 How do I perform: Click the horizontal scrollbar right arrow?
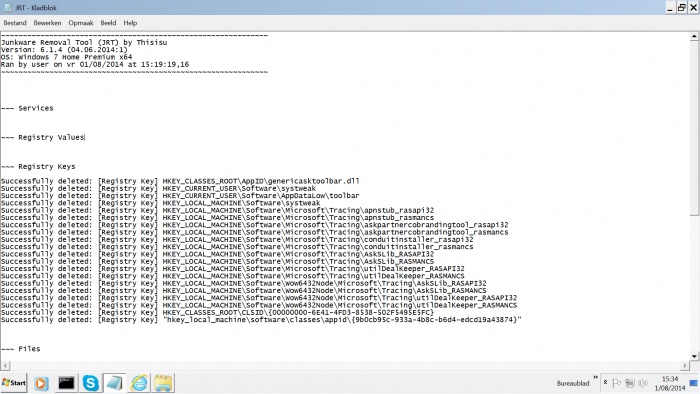(685, 365)
